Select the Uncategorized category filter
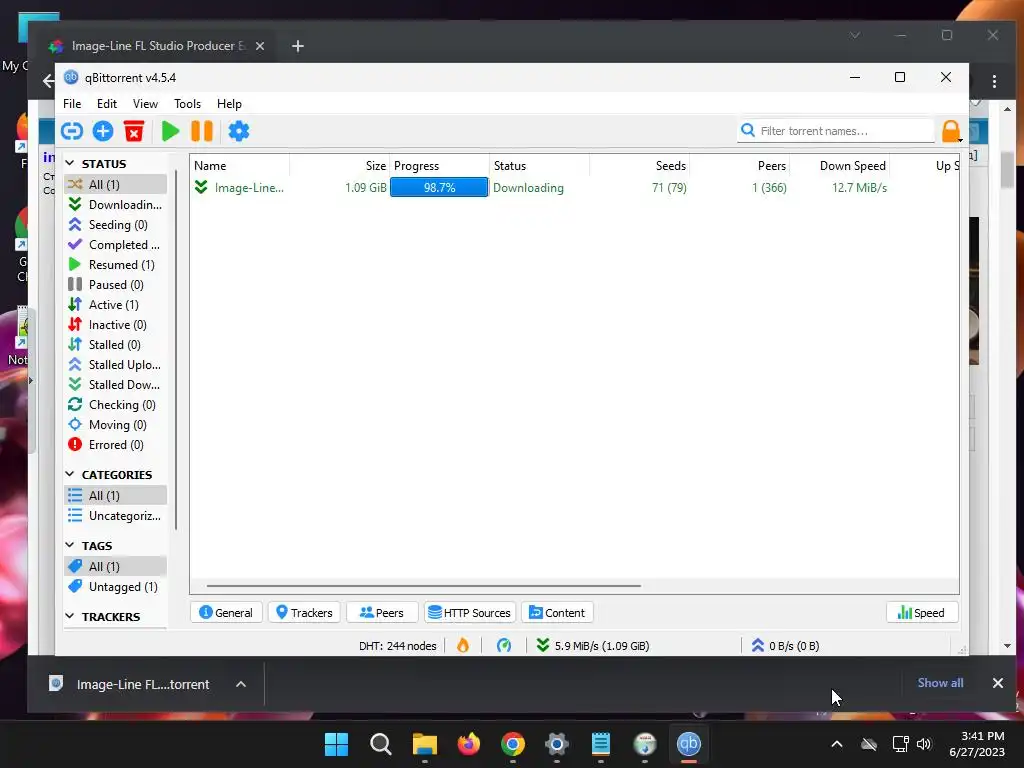The height and width of the screenshot is (768, 1024). (x=116, y=516)
